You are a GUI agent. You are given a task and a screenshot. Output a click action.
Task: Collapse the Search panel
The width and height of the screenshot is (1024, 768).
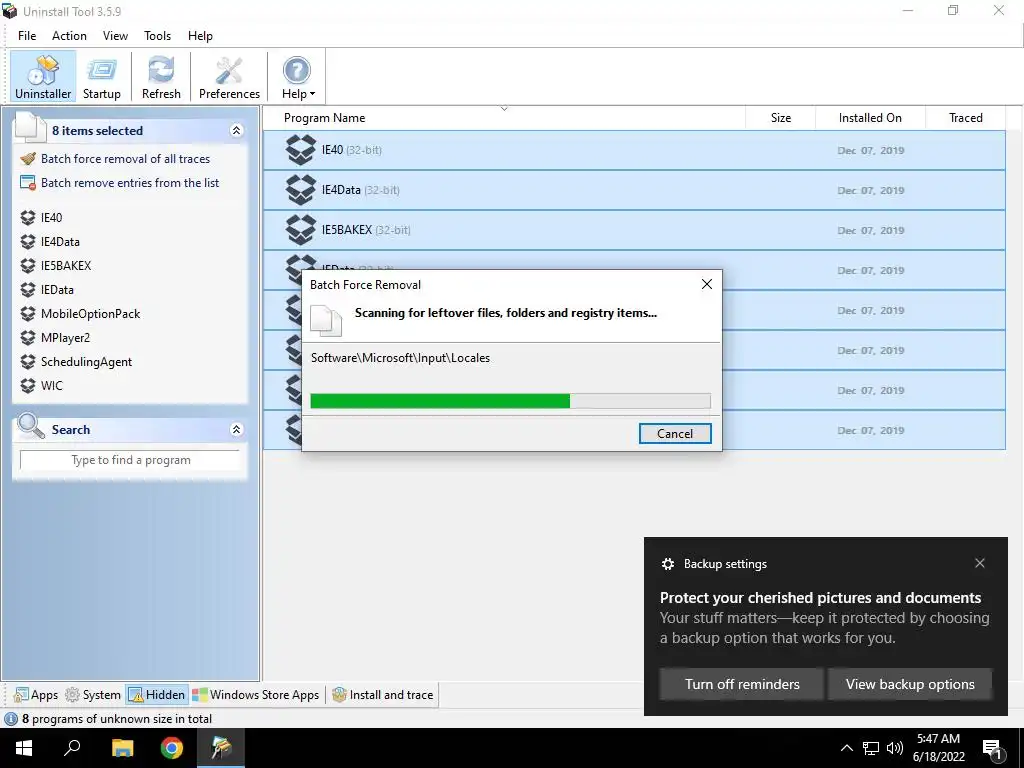(x=236, y=429)
